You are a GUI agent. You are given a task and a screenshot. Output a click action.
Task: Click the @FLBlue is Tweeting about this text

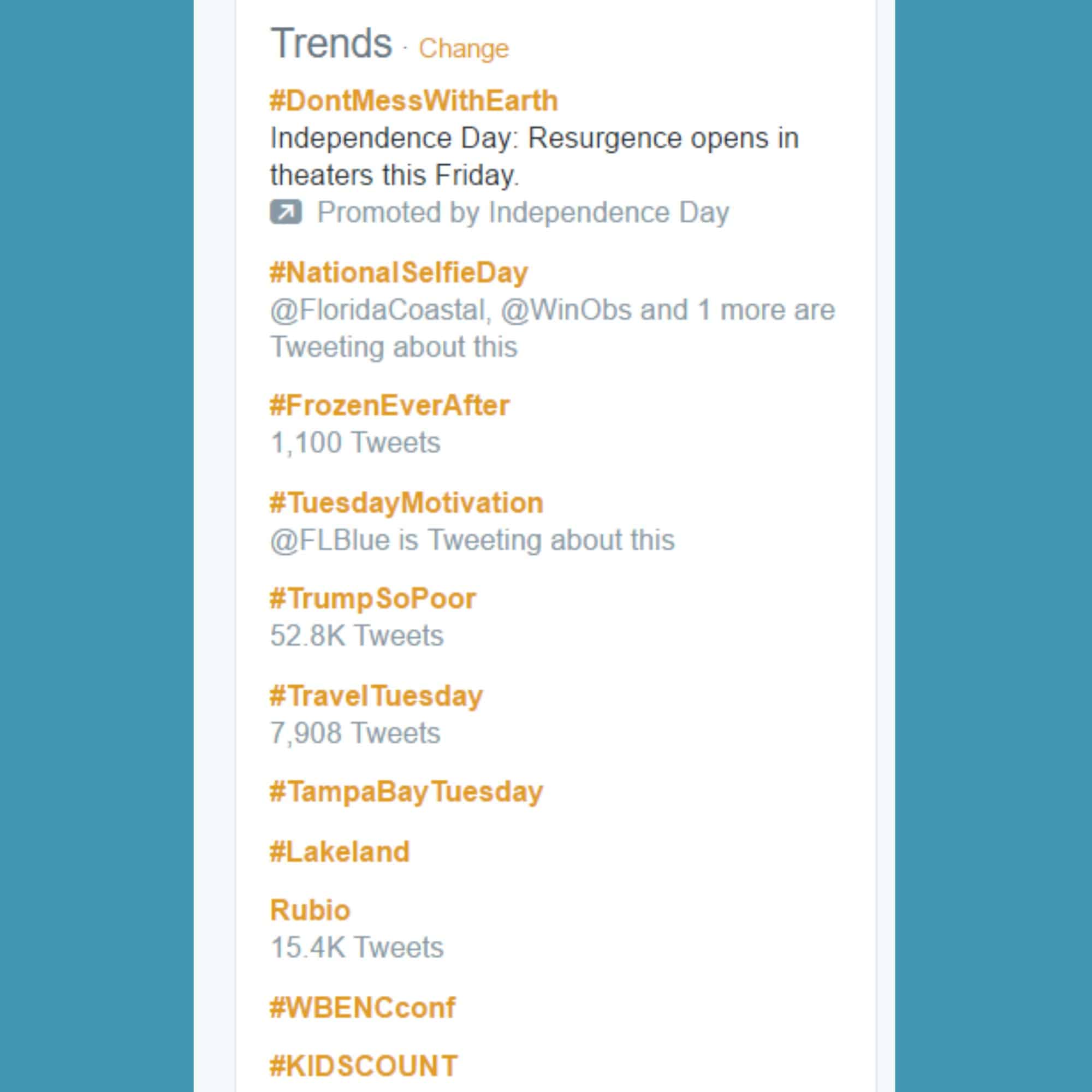coord(472,540)
